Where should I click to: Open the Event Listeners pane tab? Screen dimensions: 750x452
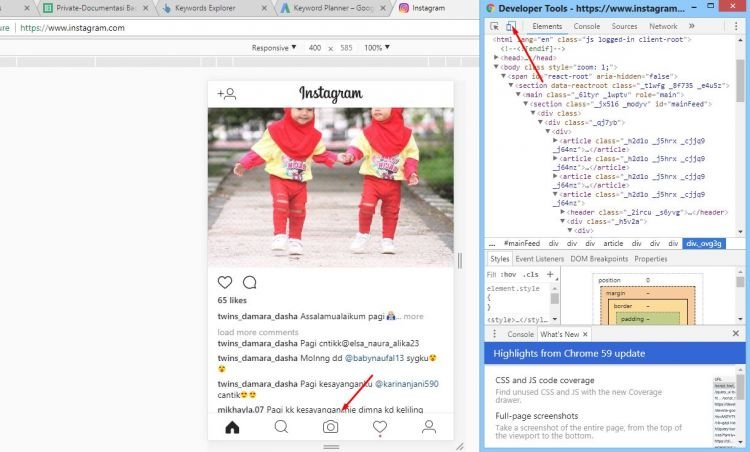pos(540,259)
